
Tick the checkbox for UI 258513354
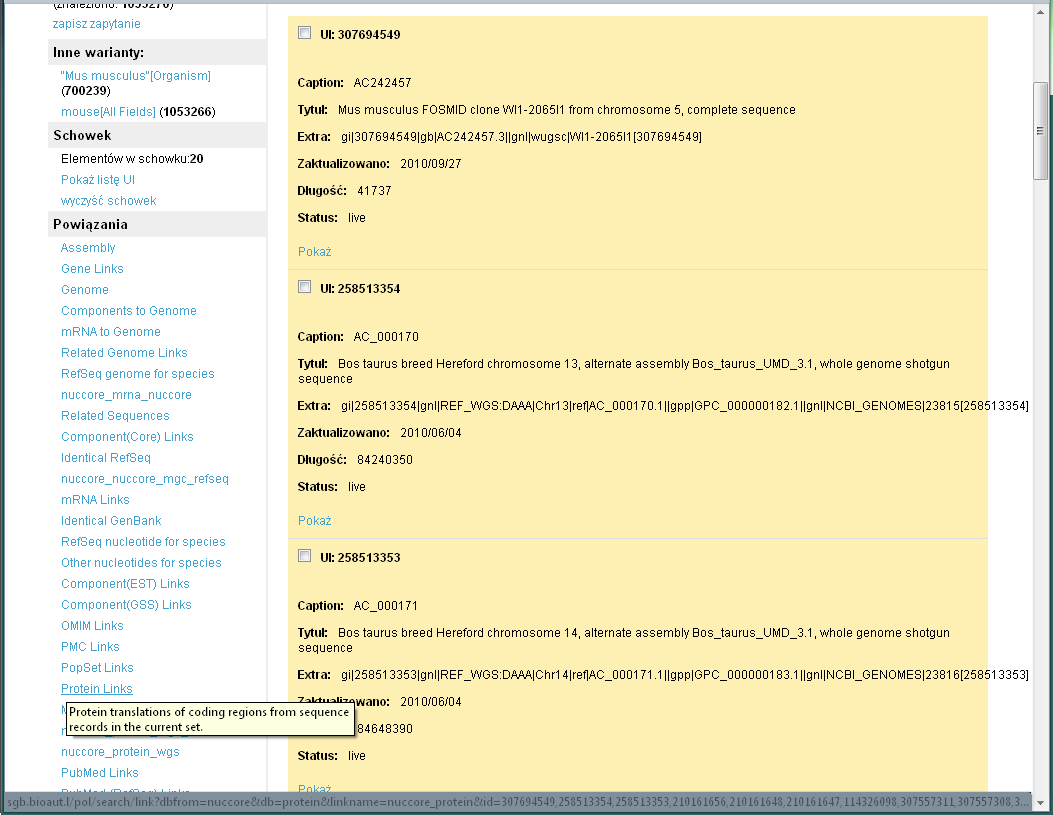pos(304,287)
